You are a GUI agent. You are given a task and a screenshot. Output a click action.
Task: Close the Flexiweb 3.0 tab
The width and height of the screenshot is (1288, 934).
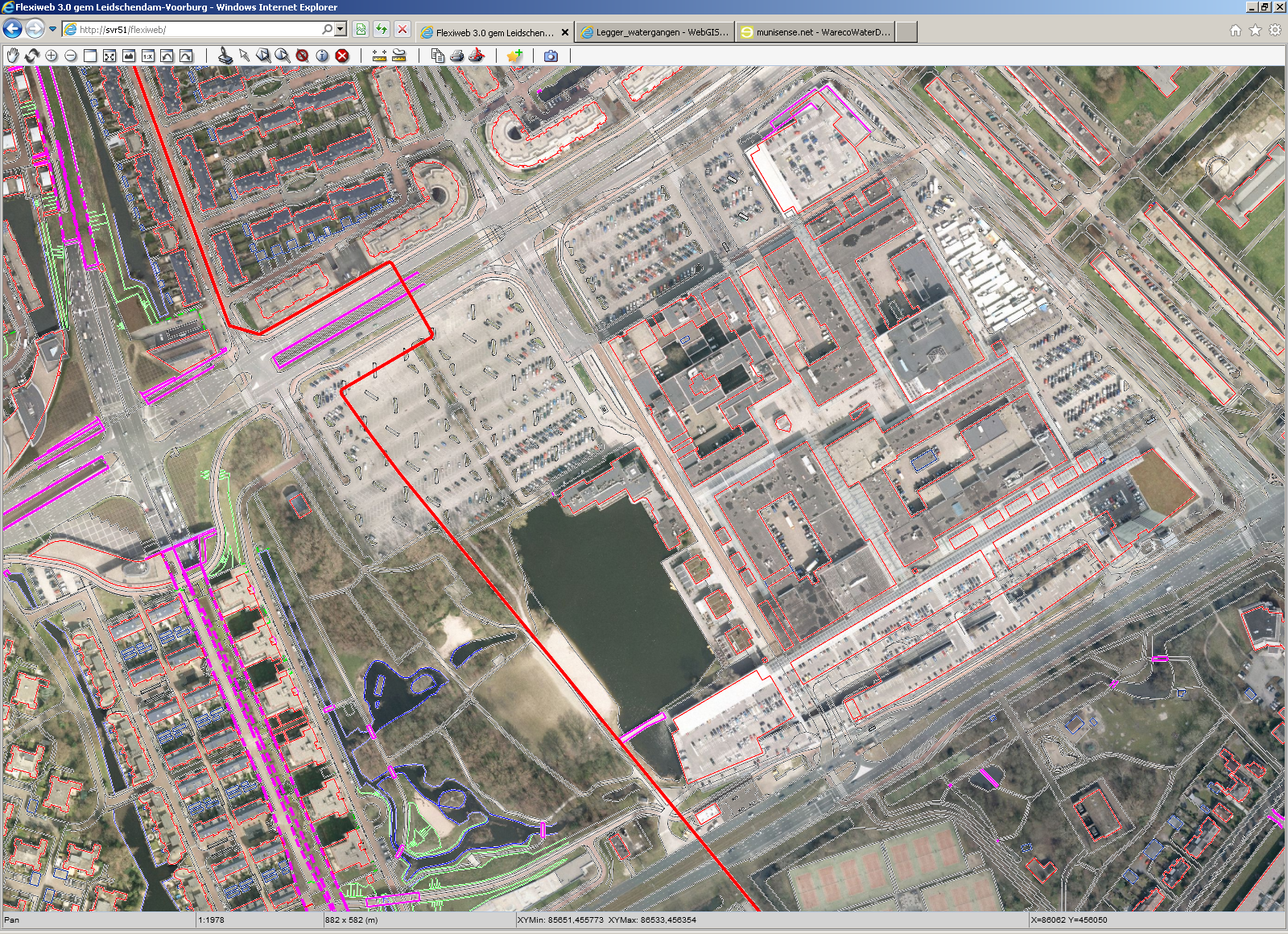[565, 32]
